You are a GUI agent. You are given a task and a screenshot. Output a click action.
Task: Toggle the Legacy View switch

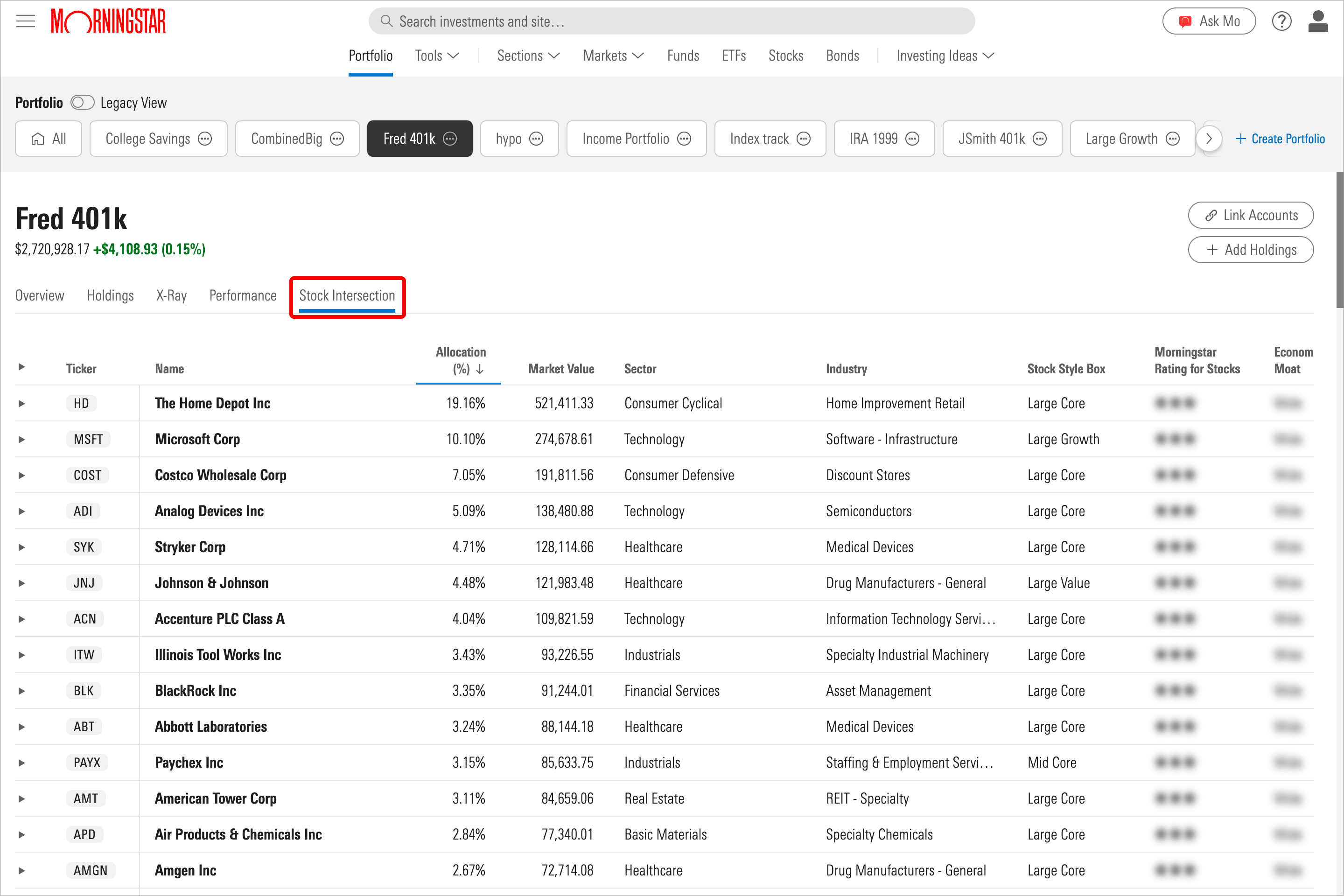click(x=82, y=103)
